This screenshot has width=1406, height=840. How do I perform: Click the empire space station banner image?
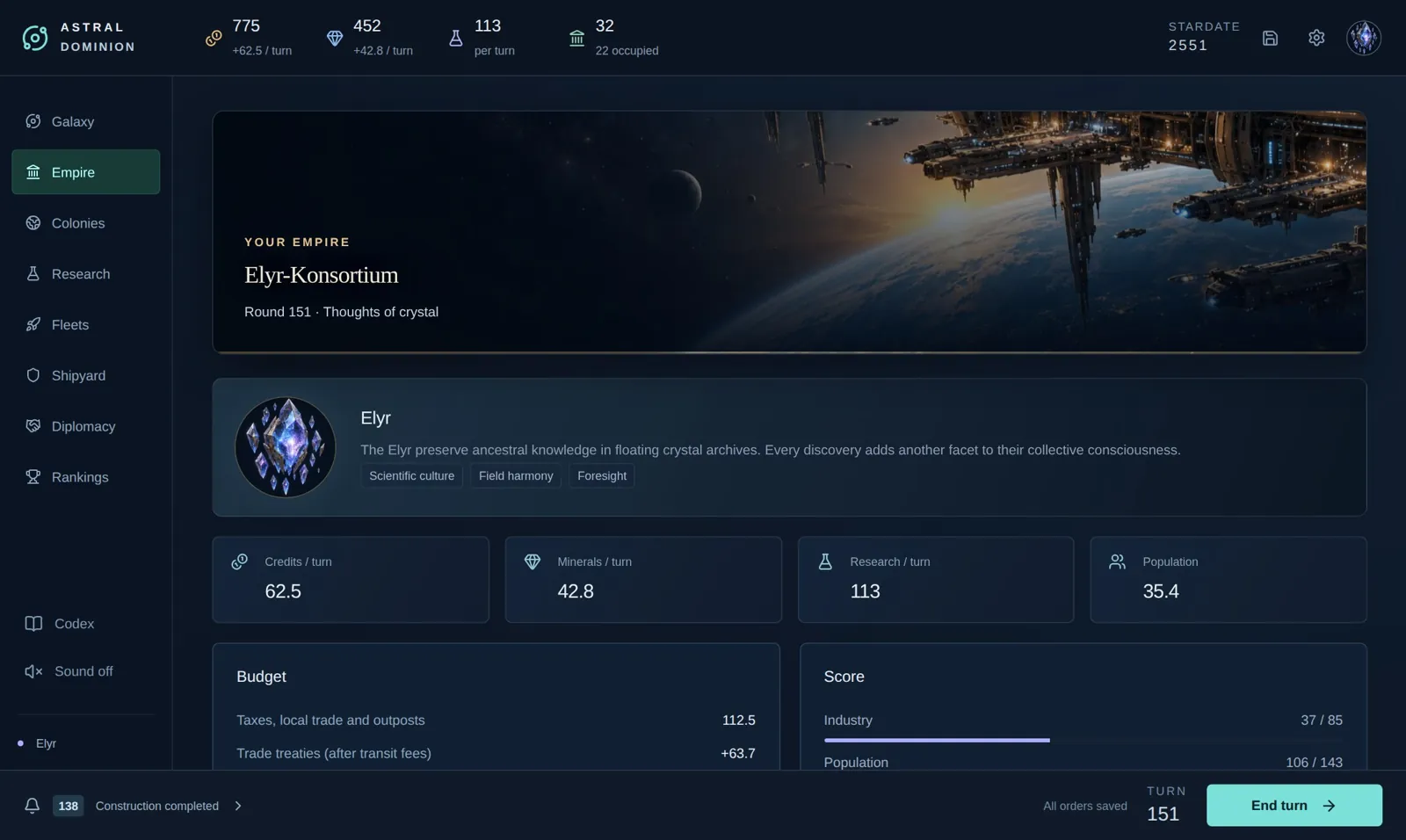(x=789, y=232)
